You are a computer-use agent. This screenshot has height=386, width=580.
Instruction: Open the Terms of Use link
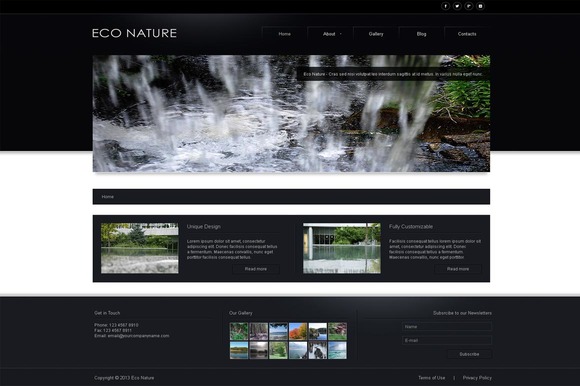click(432, 378)
